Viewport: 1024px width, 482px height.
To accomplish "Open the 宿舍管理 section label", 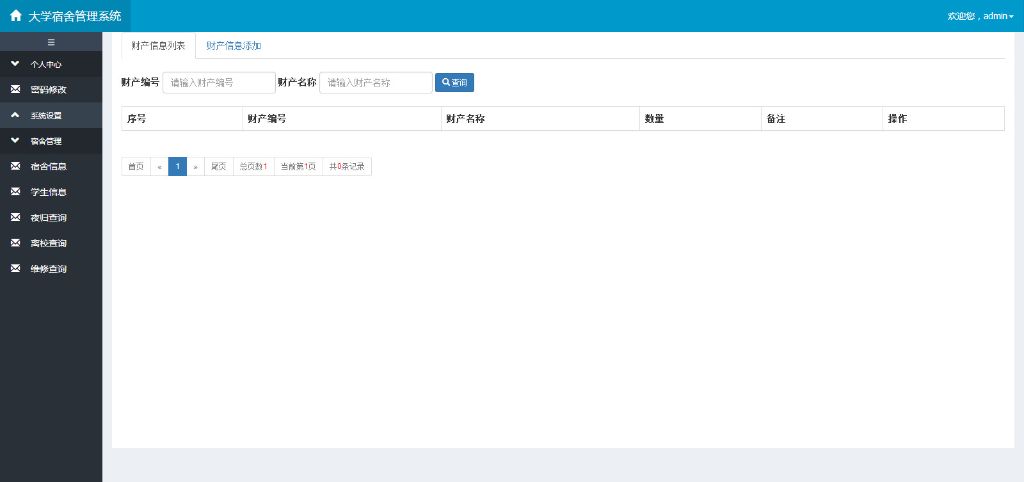I will pyautogui.click(x=46, y=141).
